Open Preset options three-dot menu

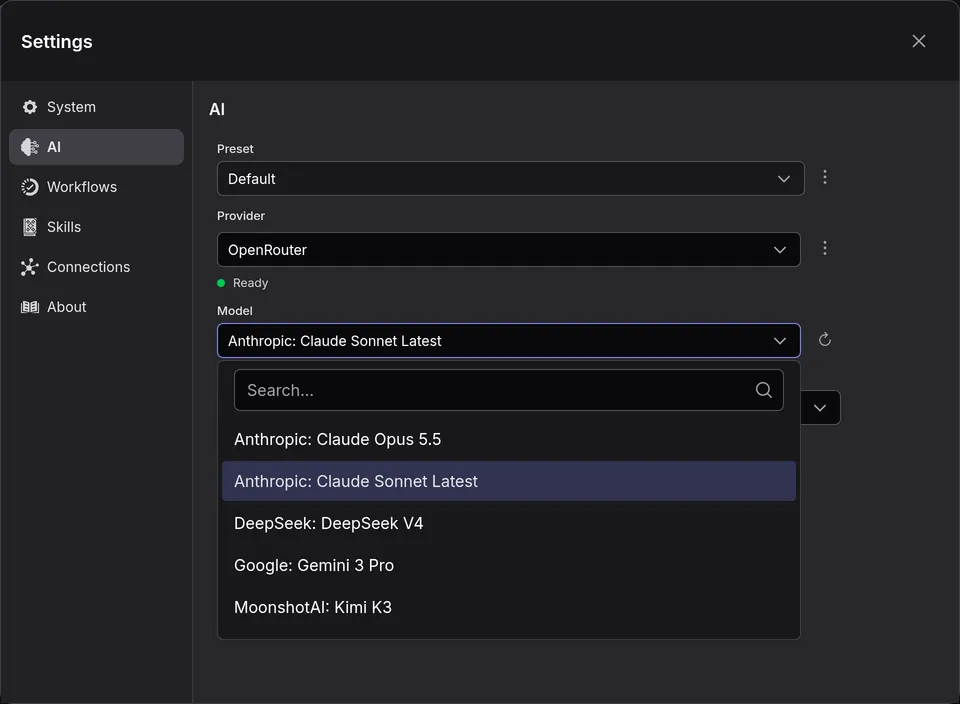(x=825, y=178)
